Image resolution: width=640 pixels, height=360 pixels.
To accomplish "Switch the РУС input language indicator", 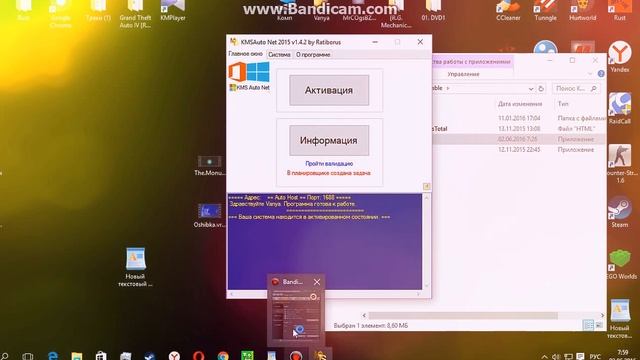I will point(595,356).
